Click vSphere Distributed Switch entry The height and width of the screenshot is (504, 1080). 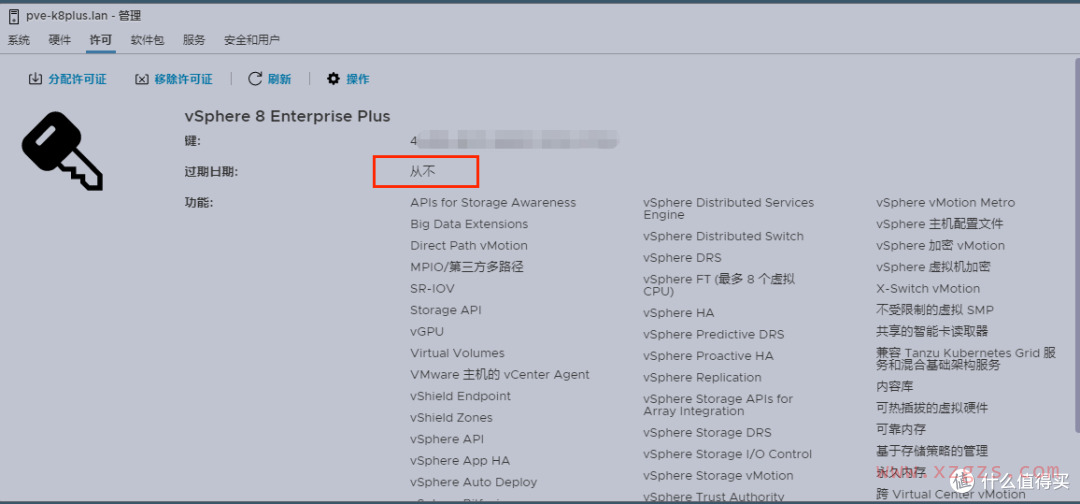click(x=723, y=236)
